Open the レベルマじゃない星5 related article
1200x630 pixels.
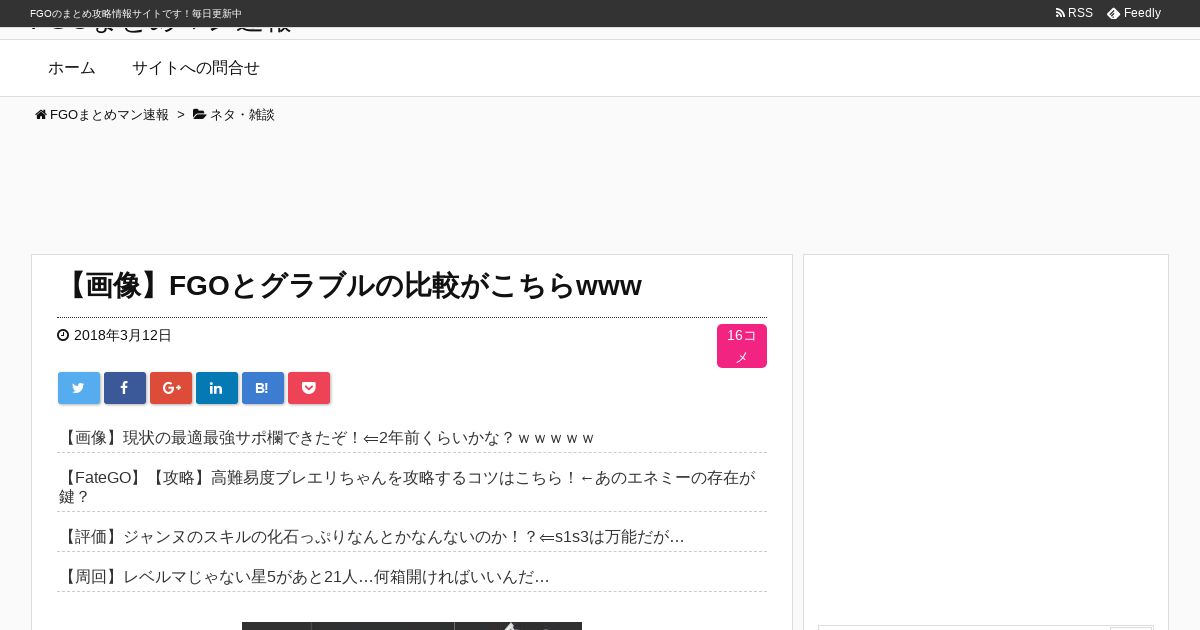tap(304, 577)
